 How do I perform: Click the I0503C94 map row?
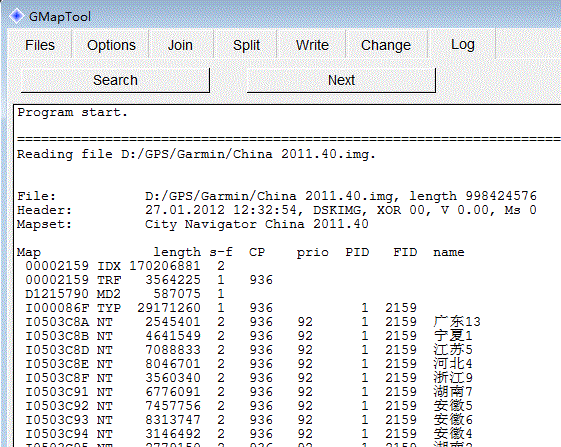tap(249, 433)
